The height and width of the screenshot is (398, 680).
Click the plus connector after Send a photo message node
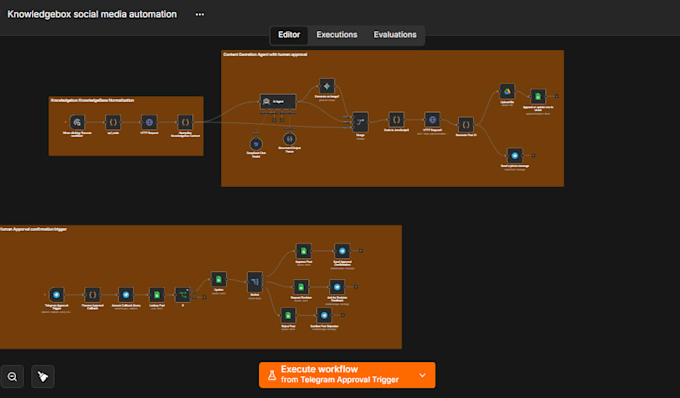coord(533,155)
